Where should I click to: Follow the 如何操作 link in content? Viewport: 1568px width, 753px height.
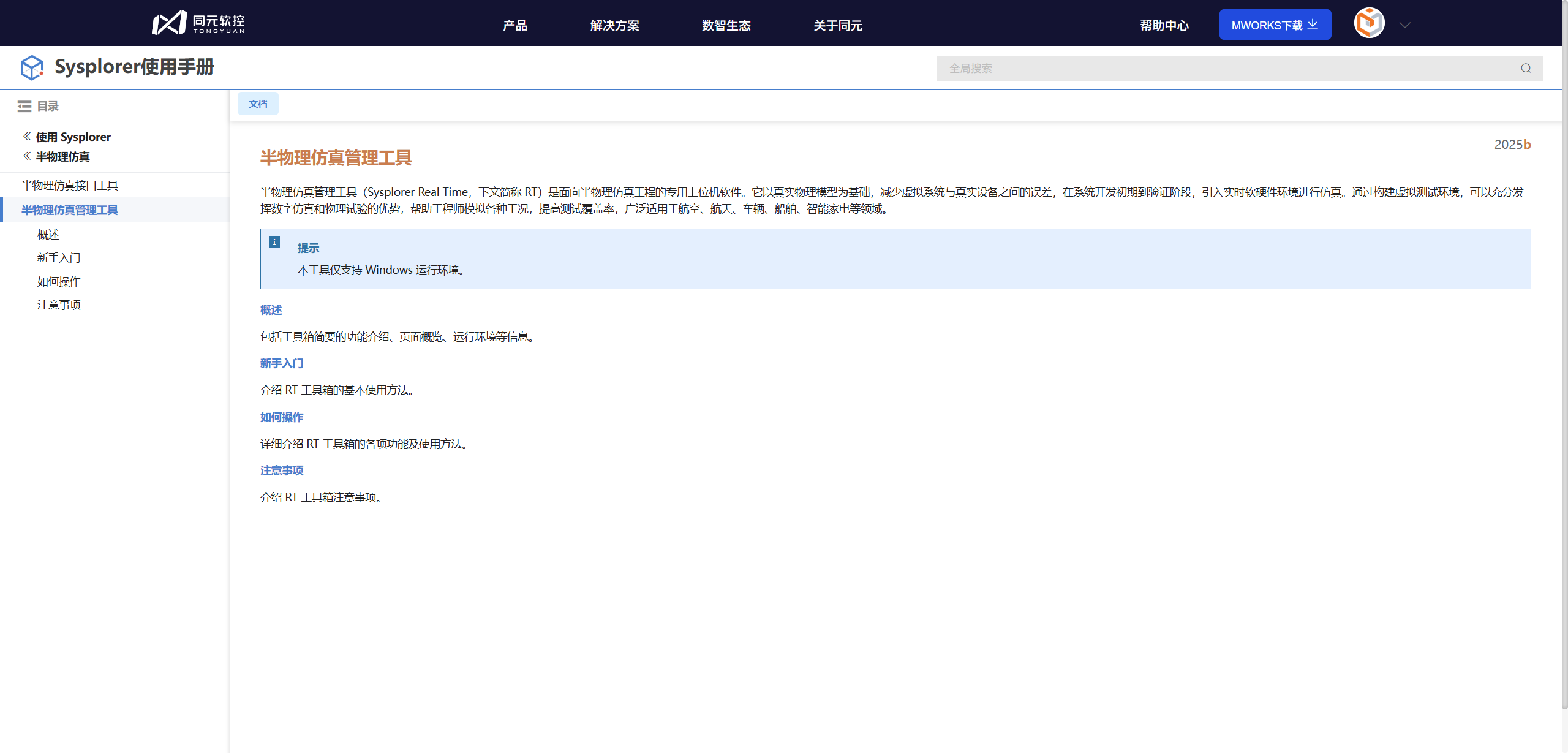282,417
